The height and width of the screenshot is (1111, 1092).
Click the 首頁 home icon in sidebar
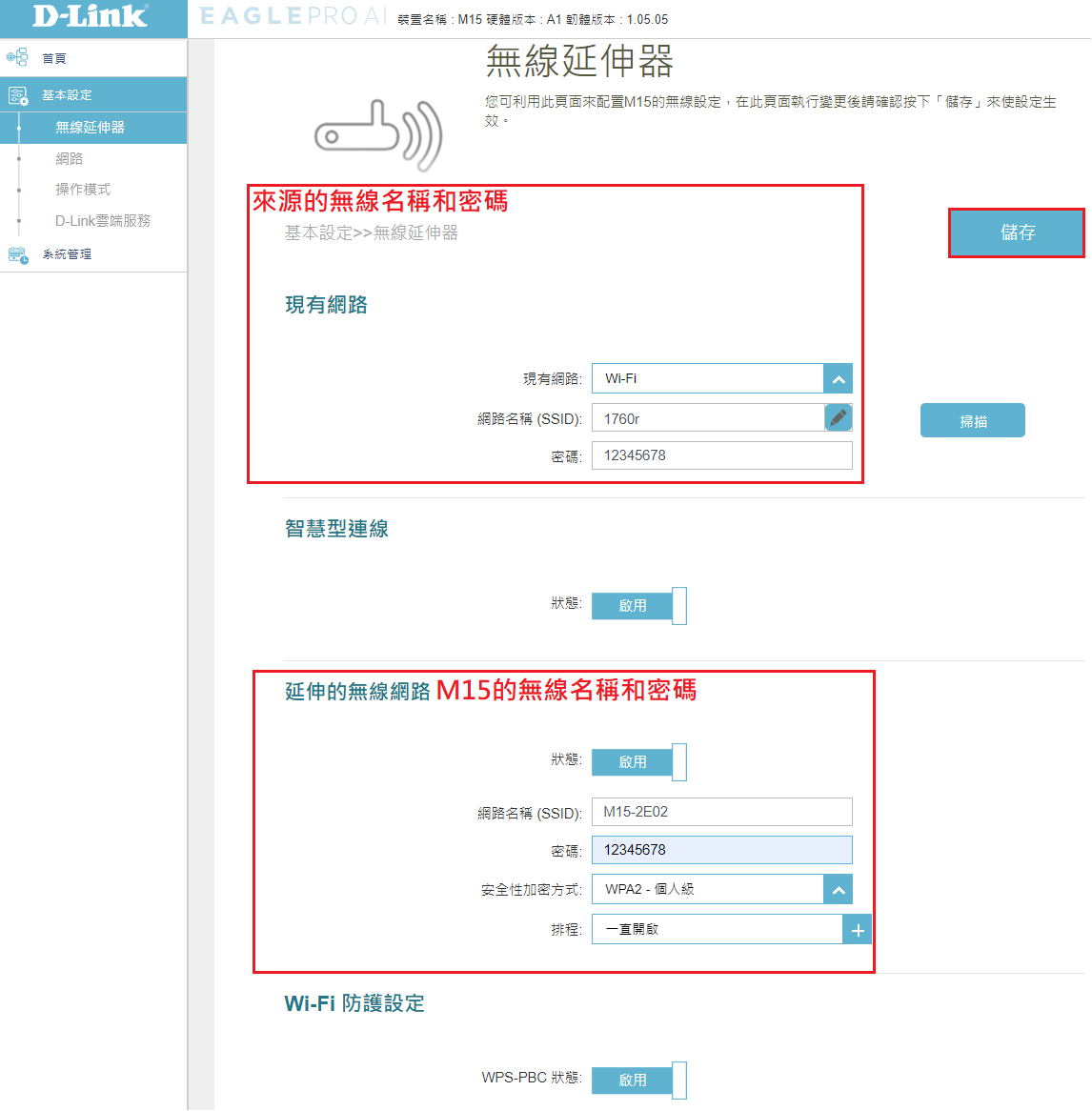17,58
